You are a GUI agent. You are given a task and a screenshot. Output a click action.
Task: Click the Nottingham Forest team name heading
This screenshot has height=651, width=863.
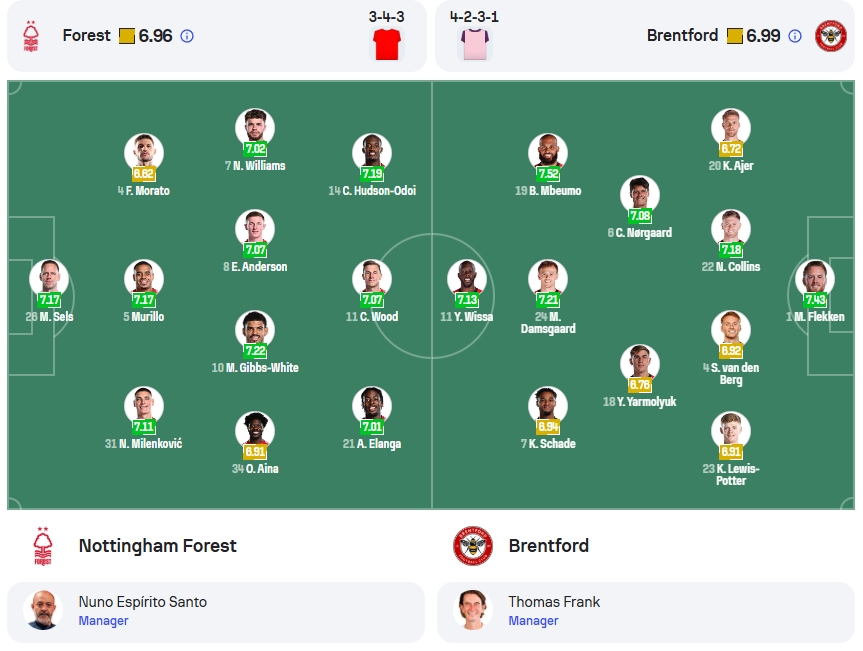coord(157,546)
